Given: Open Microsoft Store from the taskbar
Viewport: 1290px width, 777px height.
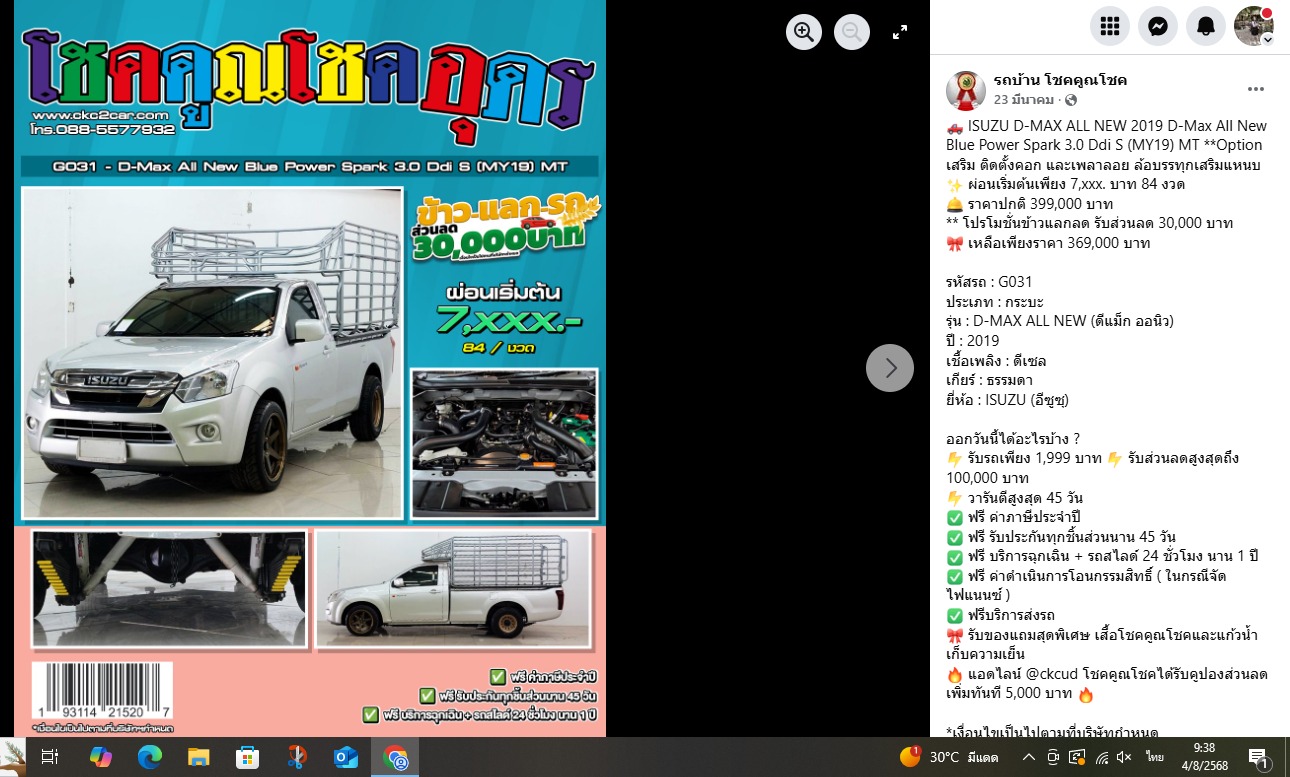Looking at the screenshot, I should 247,757.
